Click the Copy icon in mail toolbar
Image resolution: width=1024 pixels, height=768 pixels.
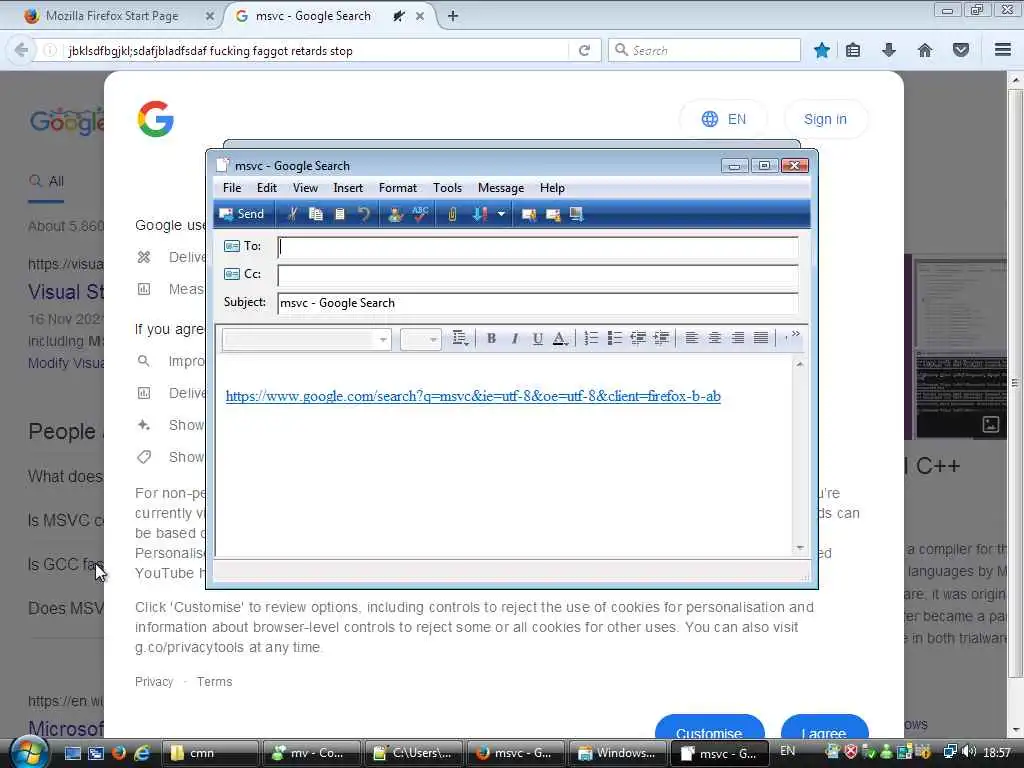(x=316, y=214)
